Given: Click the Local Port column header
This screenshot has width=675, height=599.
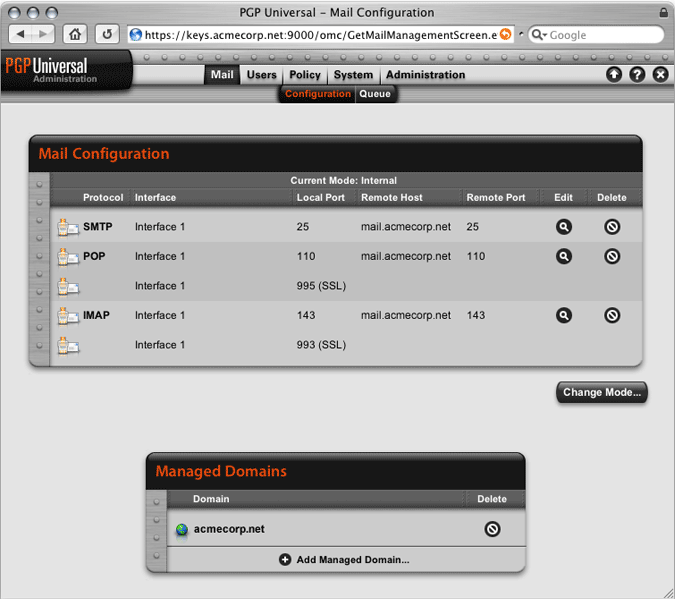Looking at the screenshot, I should click(x=321, y=198).
